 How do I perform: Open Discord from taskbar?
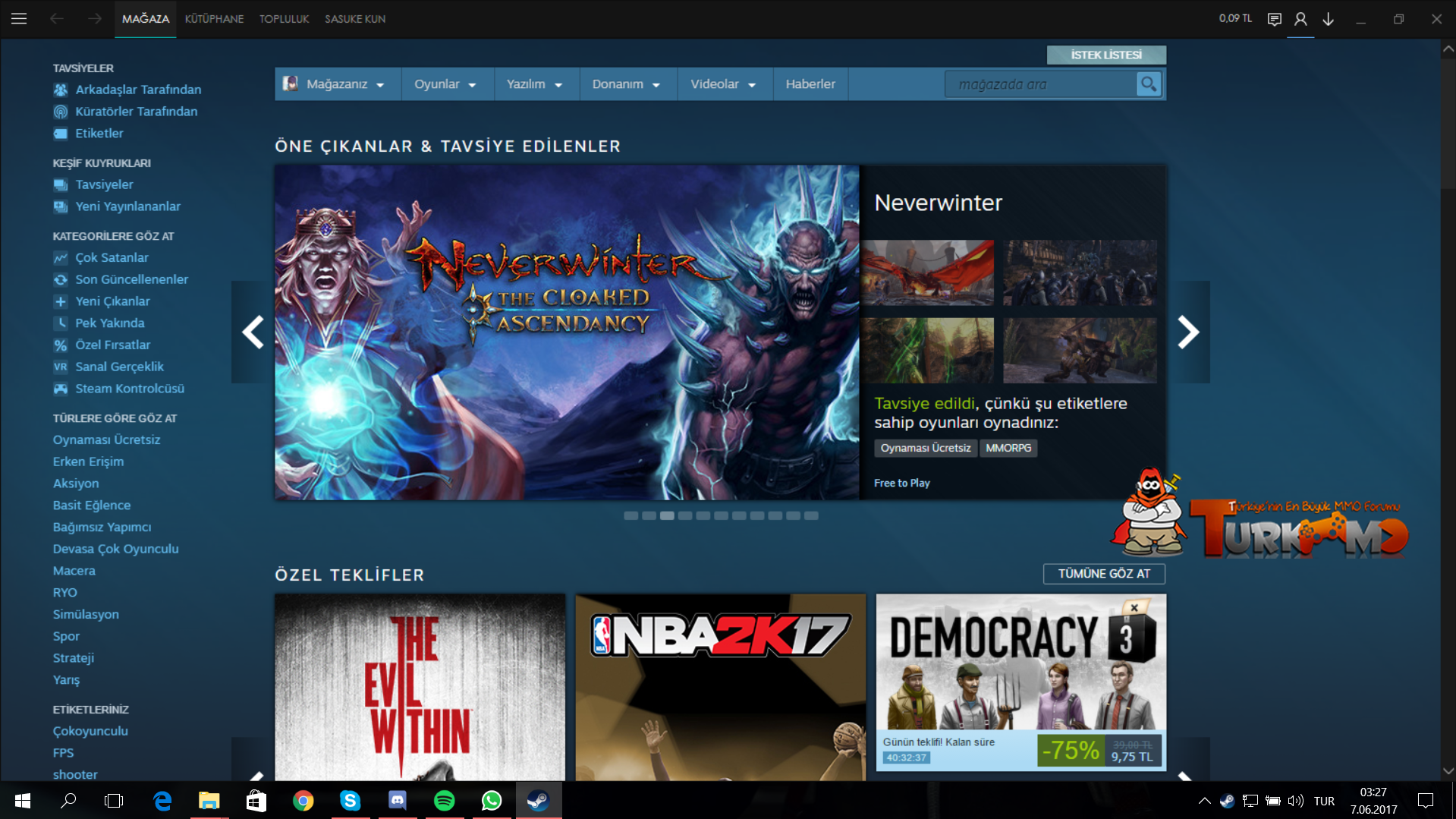(398, 801)
